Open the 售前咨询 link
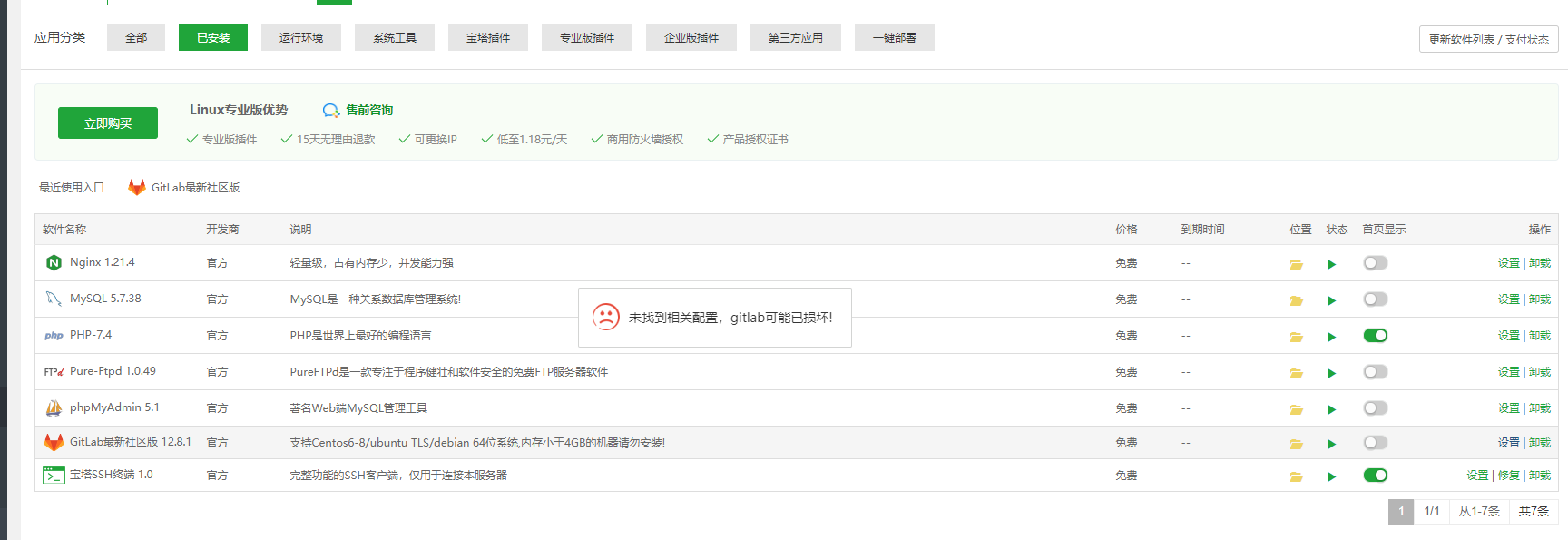This screenshot has height=540, width=1568. pyautogui.click(x=369, y=110)
